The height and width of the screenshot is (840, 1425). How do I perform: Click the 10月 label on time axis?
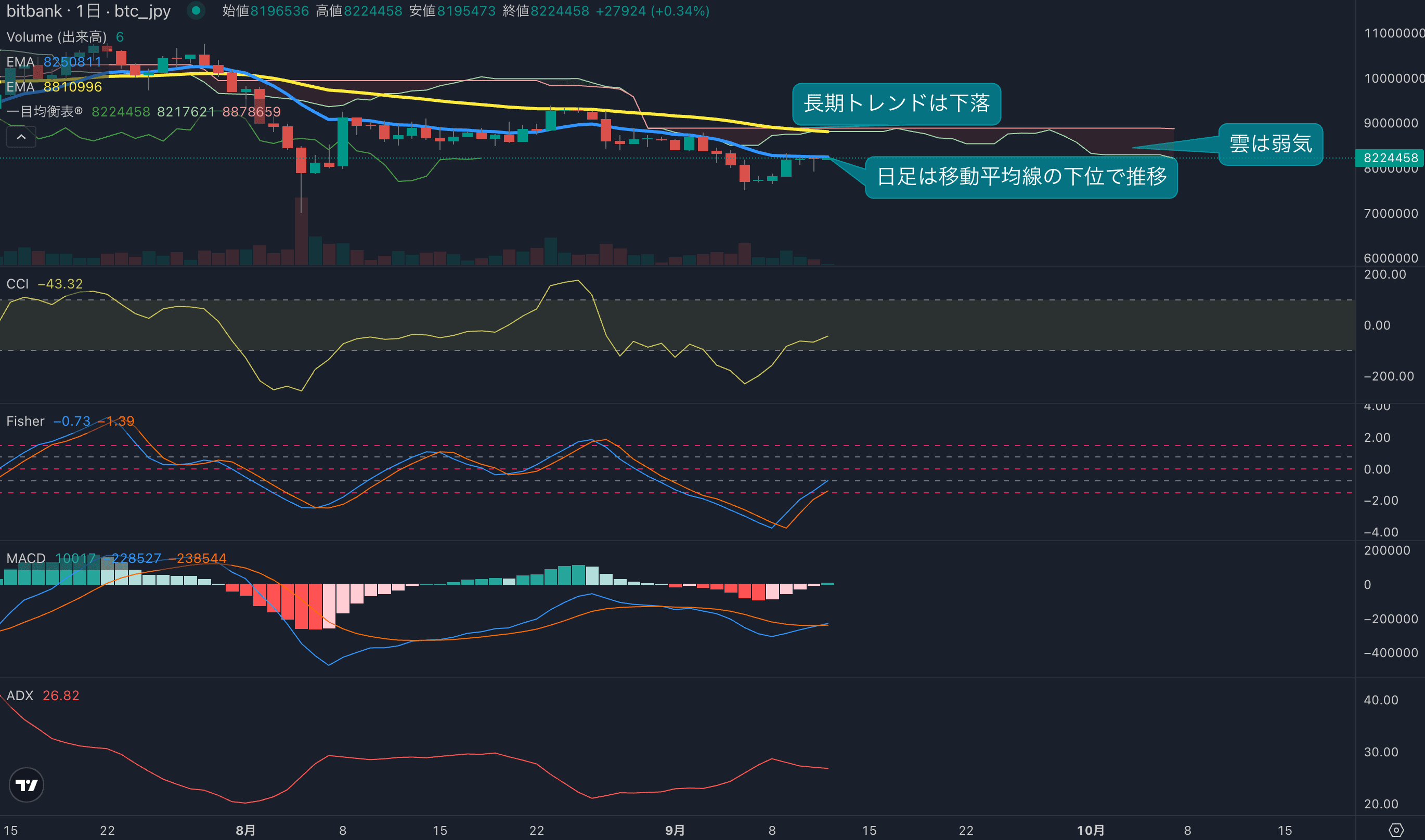(1090, 830)
